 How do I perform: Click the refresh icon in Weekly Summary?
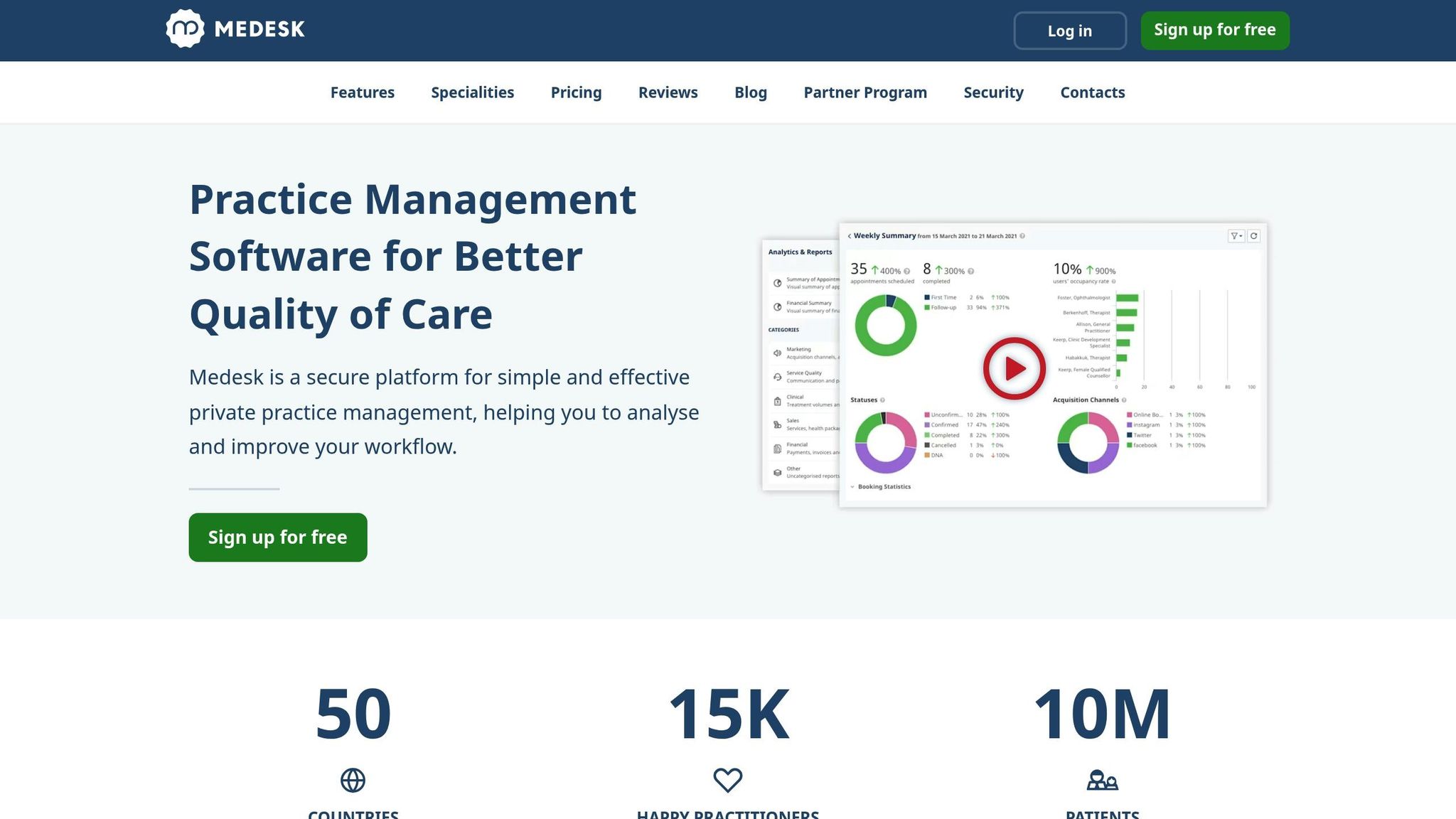point(1254,236)
